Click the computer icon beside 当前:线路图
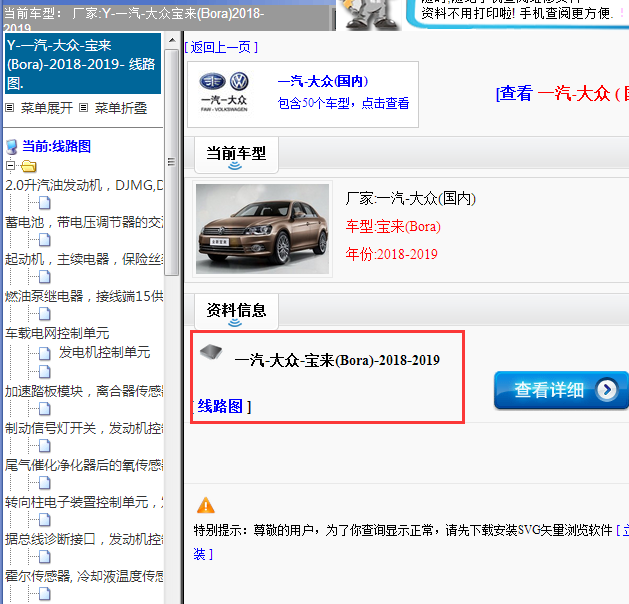Image resolution: width=629 pixels, height=604 pixels. (x=12, y=147)
